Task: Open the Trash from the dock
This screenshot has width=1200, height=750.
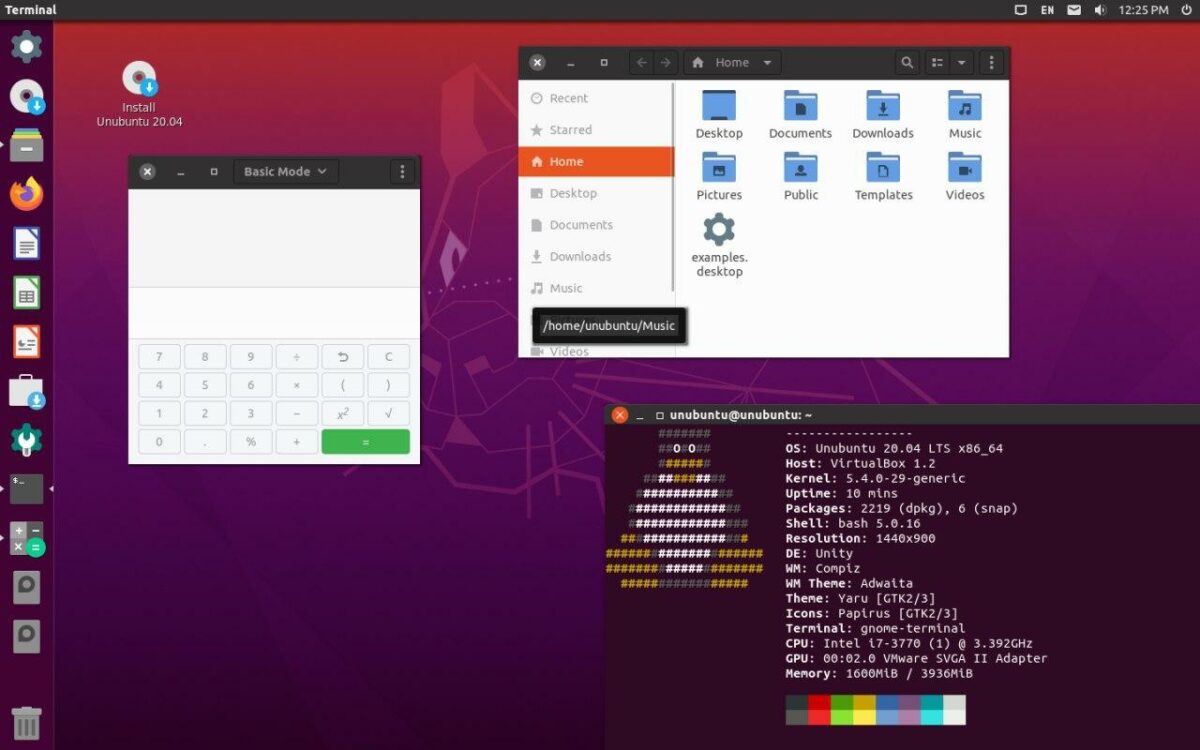Action: (x=26, y=722)
